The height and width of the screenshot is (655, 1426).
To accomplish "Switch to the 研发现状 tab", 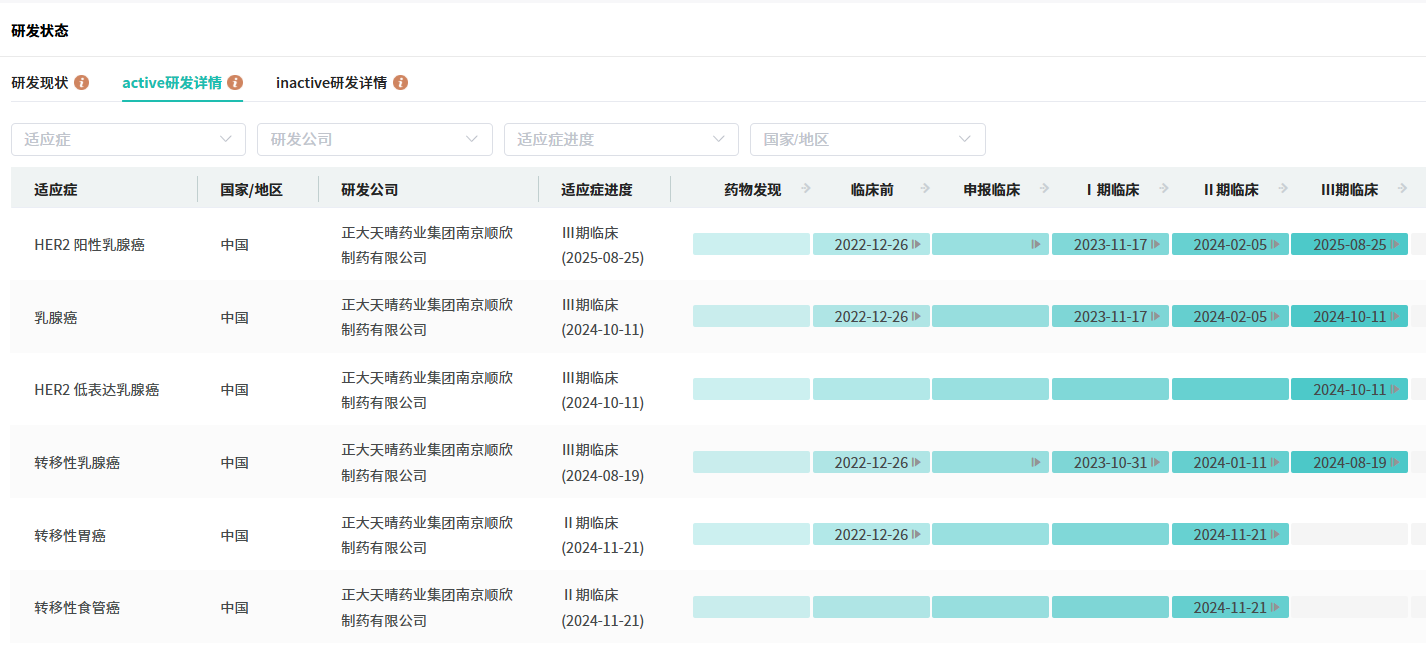I will pyautogui.click(x=40, y=82).
